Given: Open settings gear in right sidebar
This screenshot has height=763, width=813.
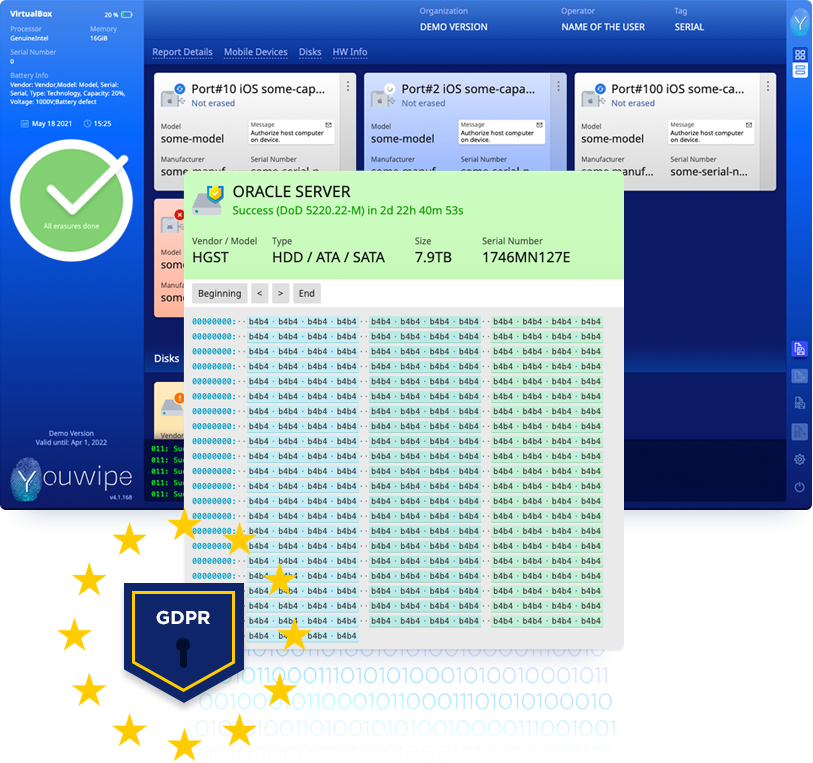Looking at the screenshot, I should [x=800, y=459].
